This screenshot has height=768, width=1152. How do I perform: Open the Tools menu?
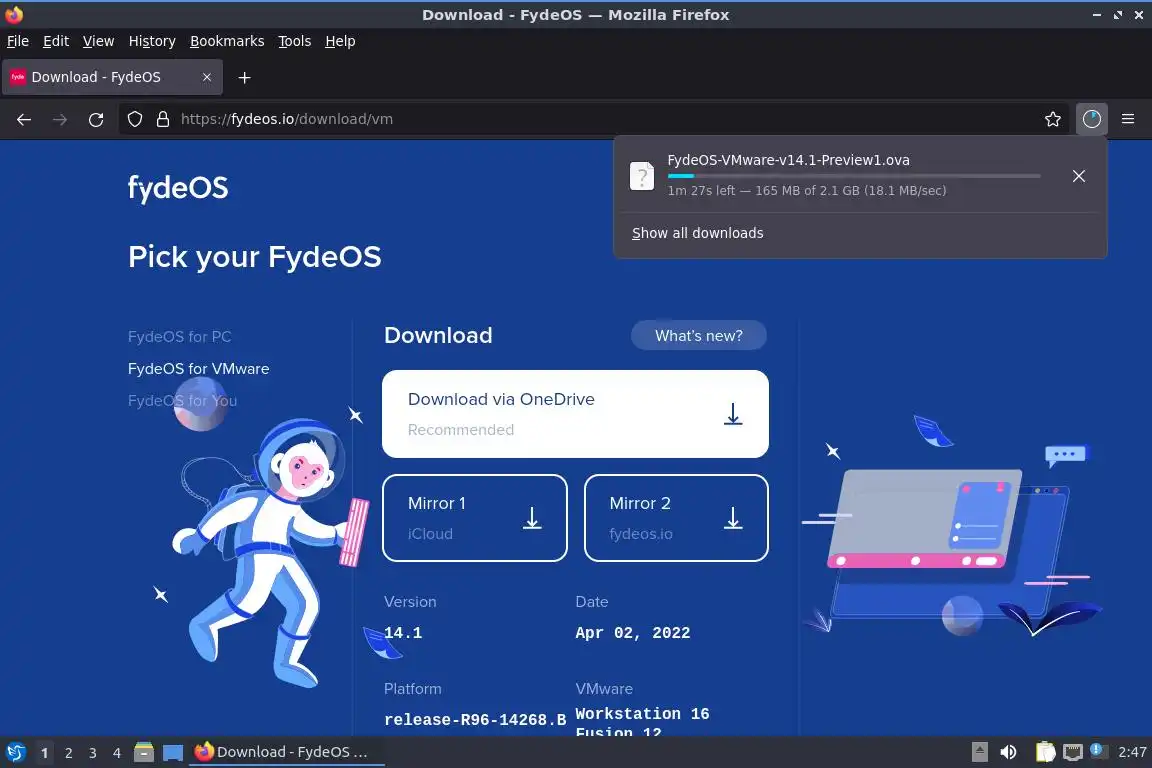click(295, 41)
